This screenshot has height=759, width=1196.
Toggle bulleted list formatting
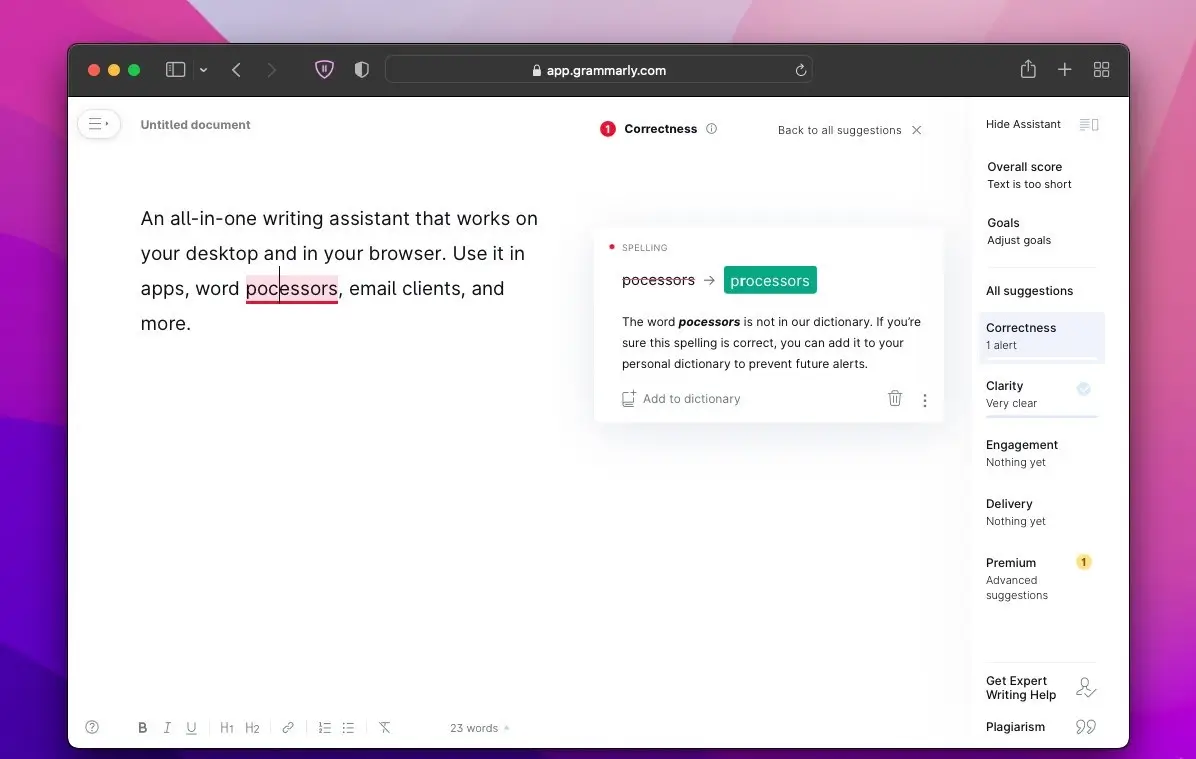[348, 728]
